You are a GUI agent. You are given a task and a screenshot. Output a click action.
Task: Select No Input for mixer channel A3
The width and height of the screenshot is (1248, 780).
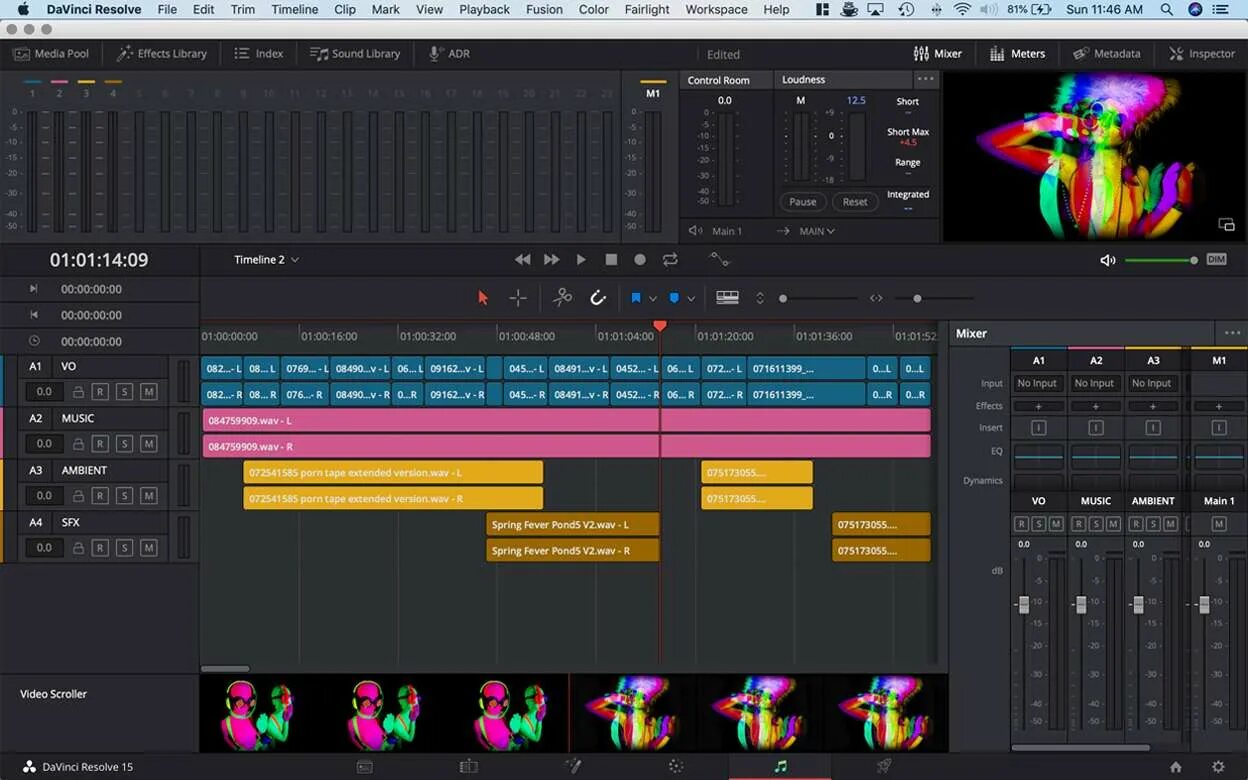pyautogui.click(x=1152, y=383)
